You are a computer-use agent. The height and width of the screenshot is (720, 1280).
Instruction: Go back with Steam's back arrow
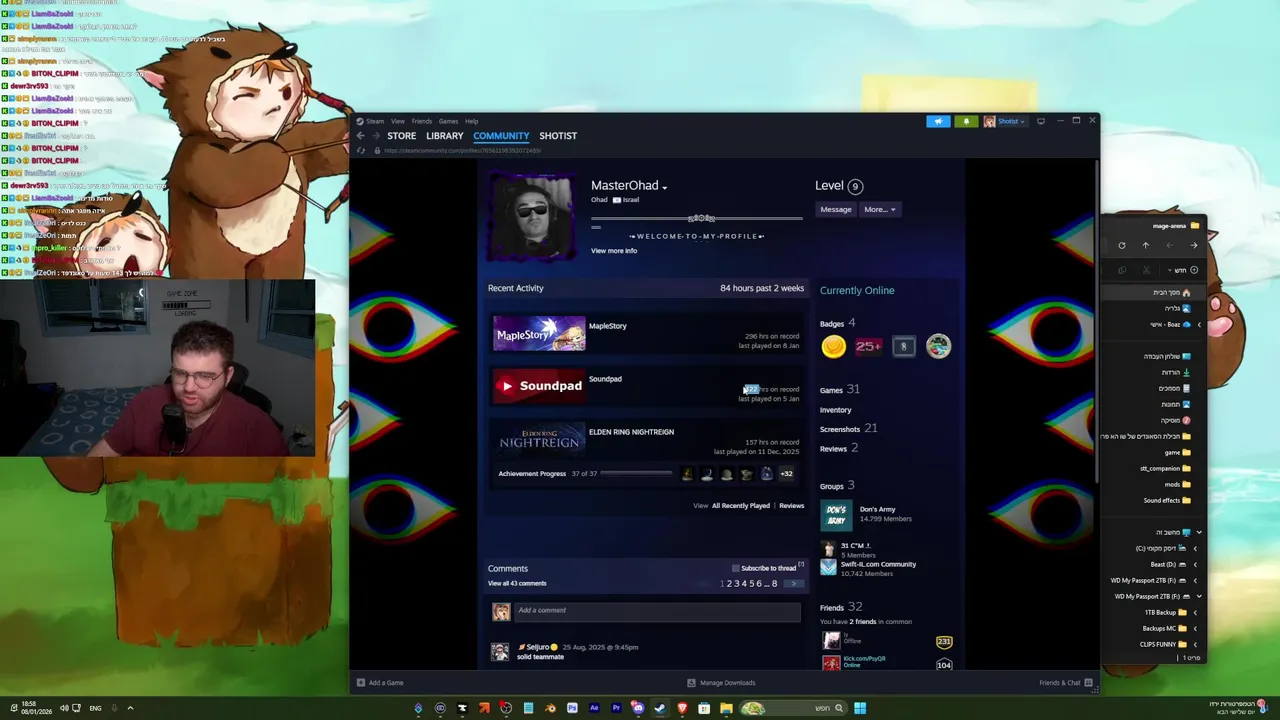pos(361,136)
